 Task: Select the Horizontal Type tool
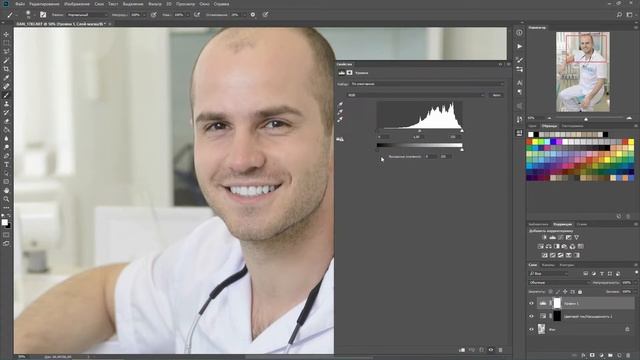pyautogui.click(x=6, y=164)
